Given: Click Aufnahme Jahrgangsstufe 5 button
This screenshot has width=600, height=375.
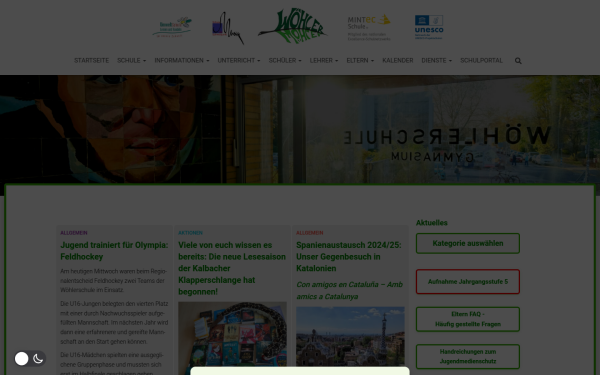Looking at the screenshot, I should pyautogui.click(x=468, y=282).
